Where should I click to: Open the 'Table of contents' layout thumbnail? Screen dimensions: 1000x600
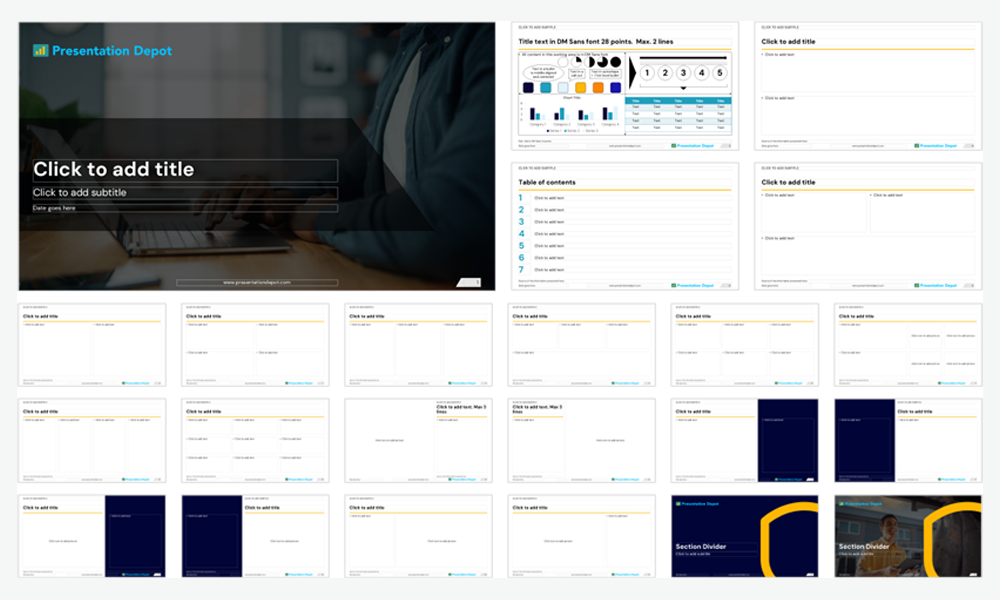[x=625, y=226]
